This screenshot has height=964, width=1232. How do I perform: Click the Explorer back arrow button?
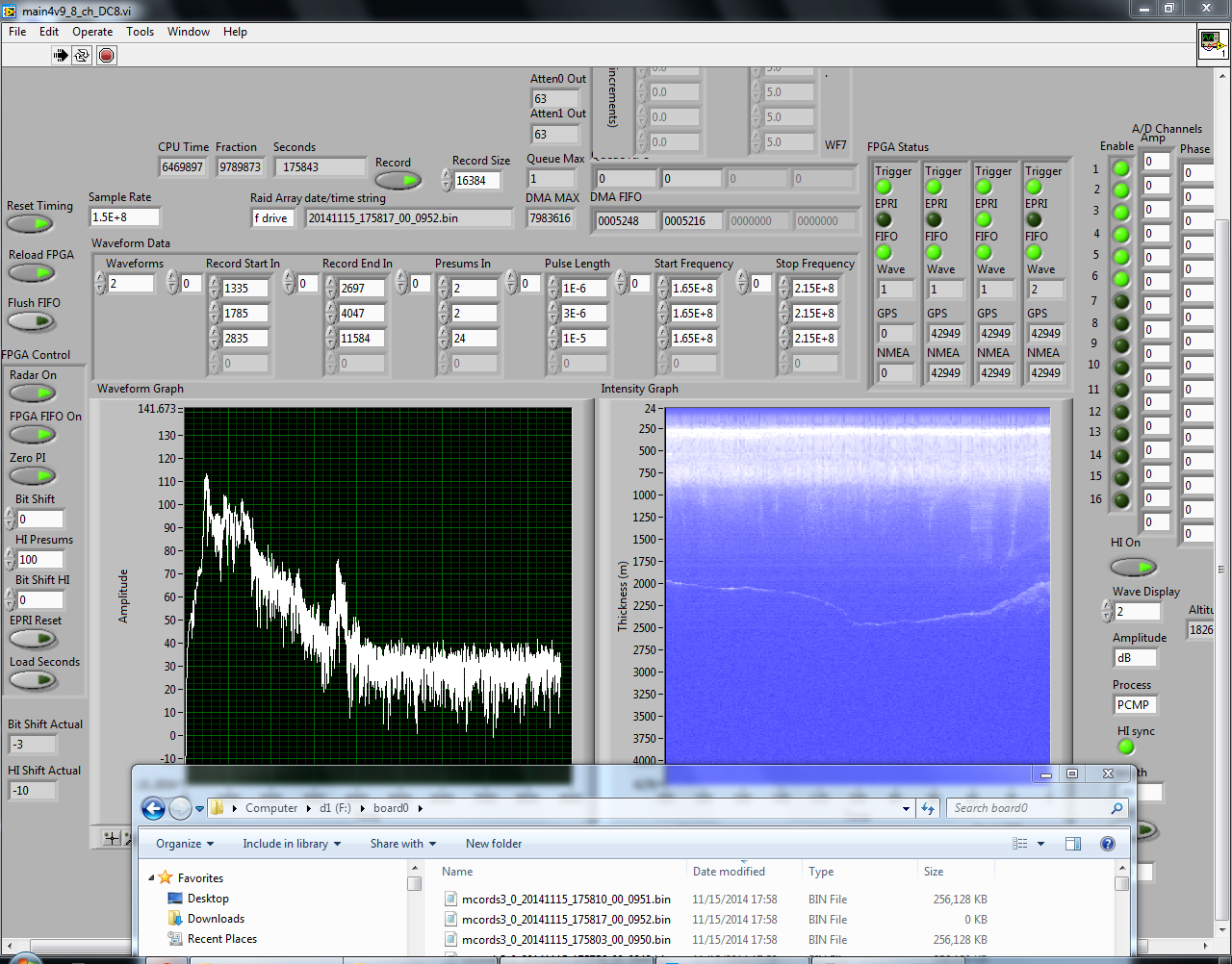click(153, 808)
